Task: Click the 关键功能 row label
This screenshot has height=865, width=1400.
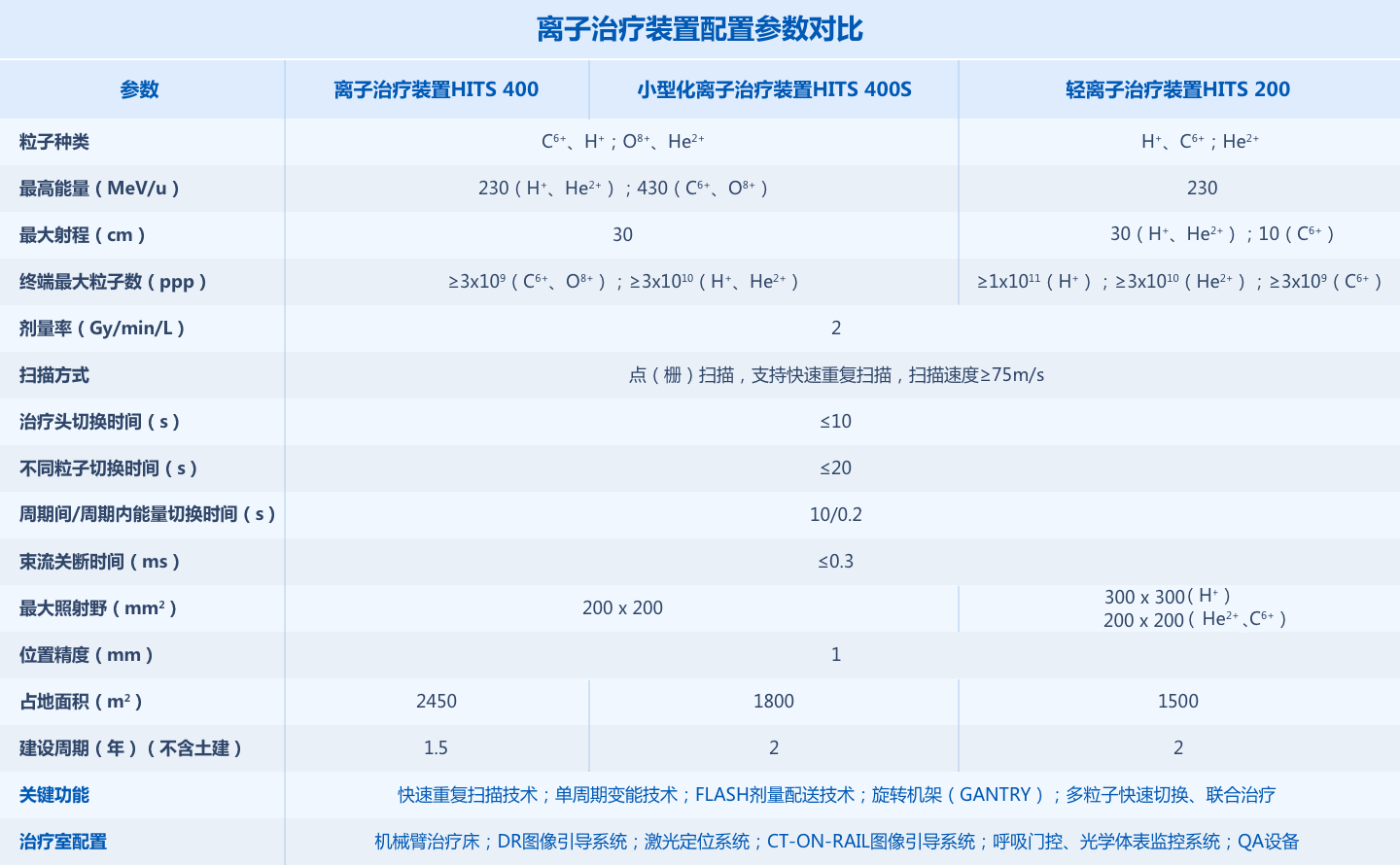Action: pyautogui.click(x=54, y=795)
